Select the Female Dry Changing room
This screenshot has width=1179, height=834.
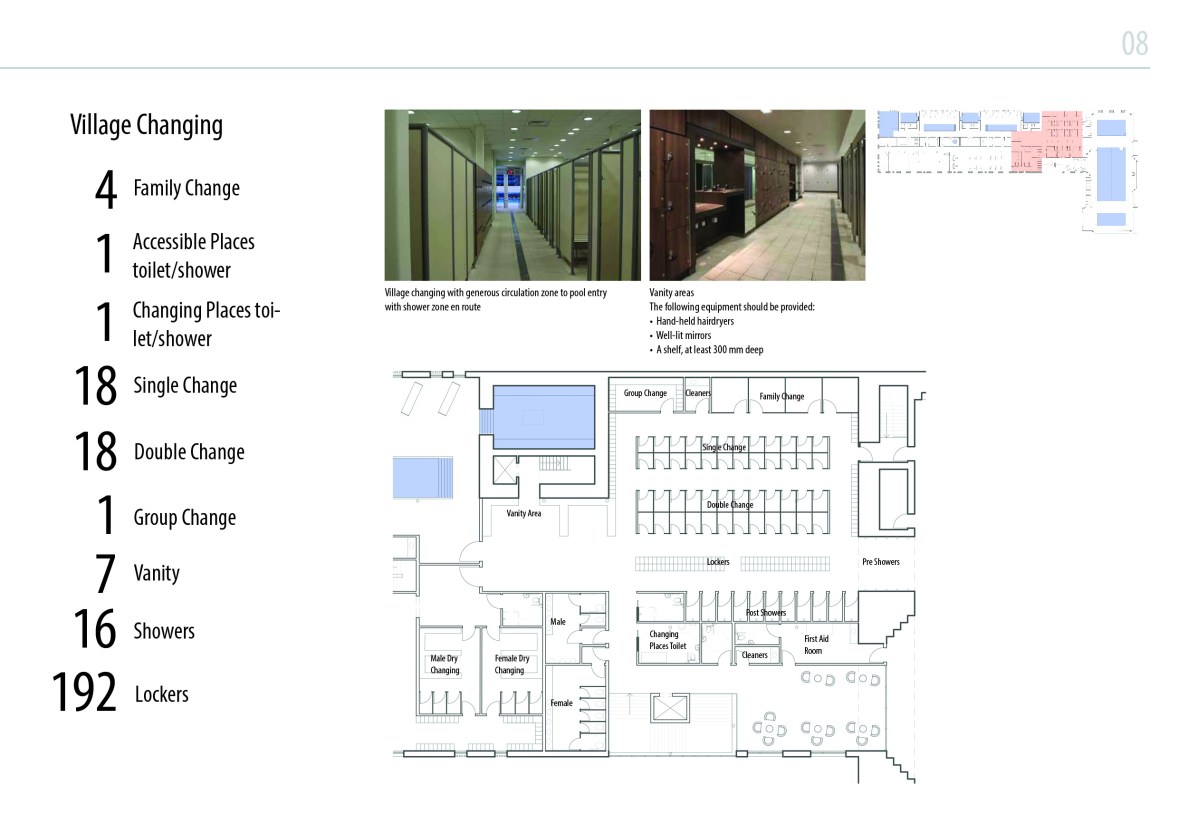510,664
